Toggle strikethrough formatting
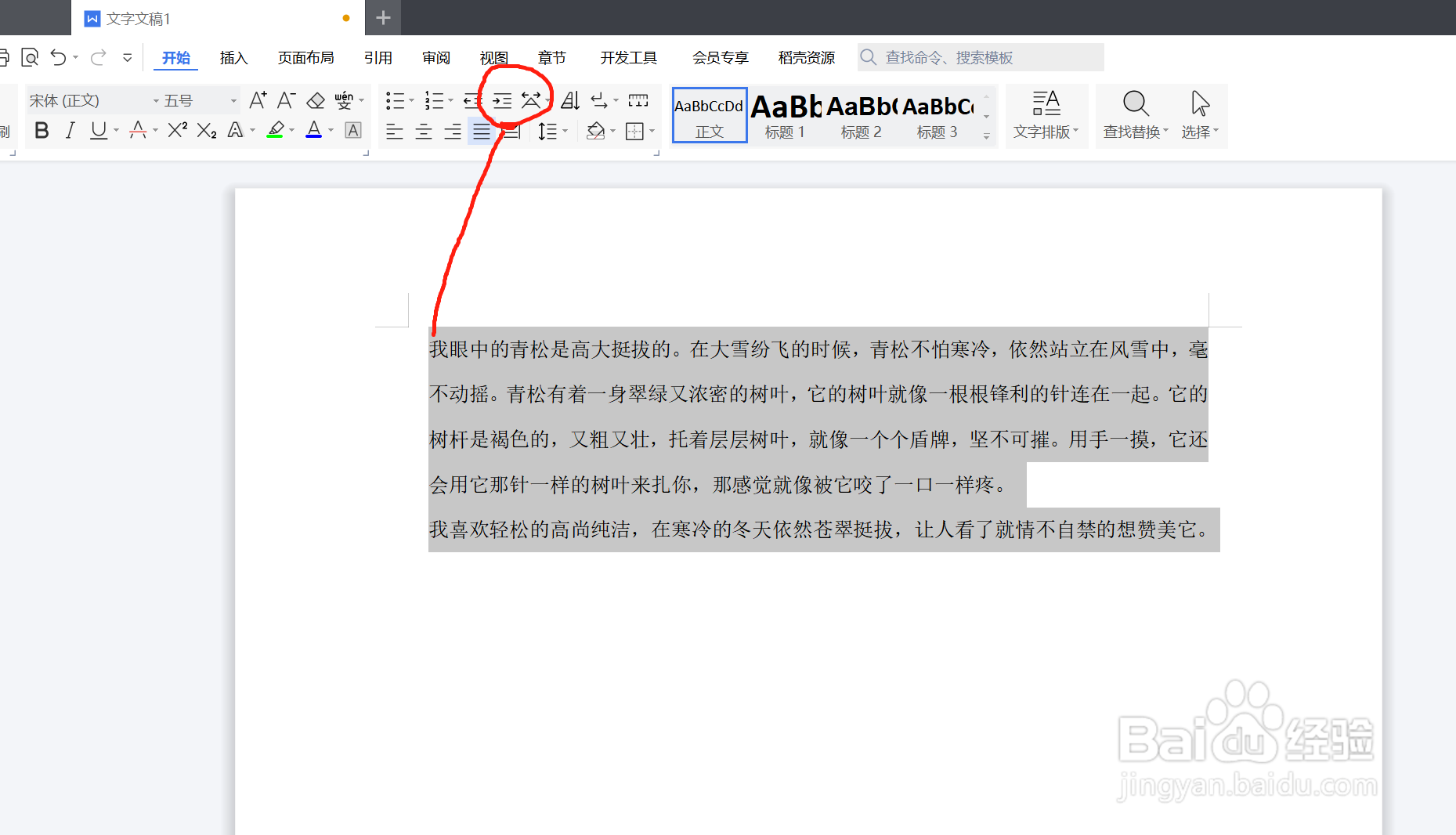The width and height of the screenshot is (1456, 835). pos(139,131)
